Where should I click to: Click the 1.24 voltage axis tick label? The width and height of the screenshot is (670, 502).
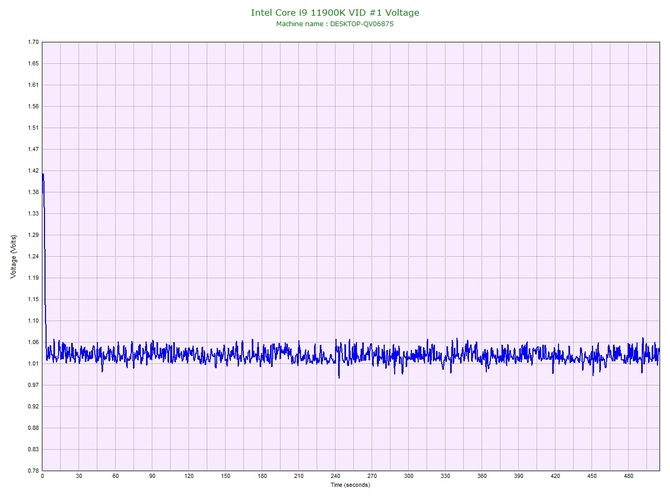[33, 256]
